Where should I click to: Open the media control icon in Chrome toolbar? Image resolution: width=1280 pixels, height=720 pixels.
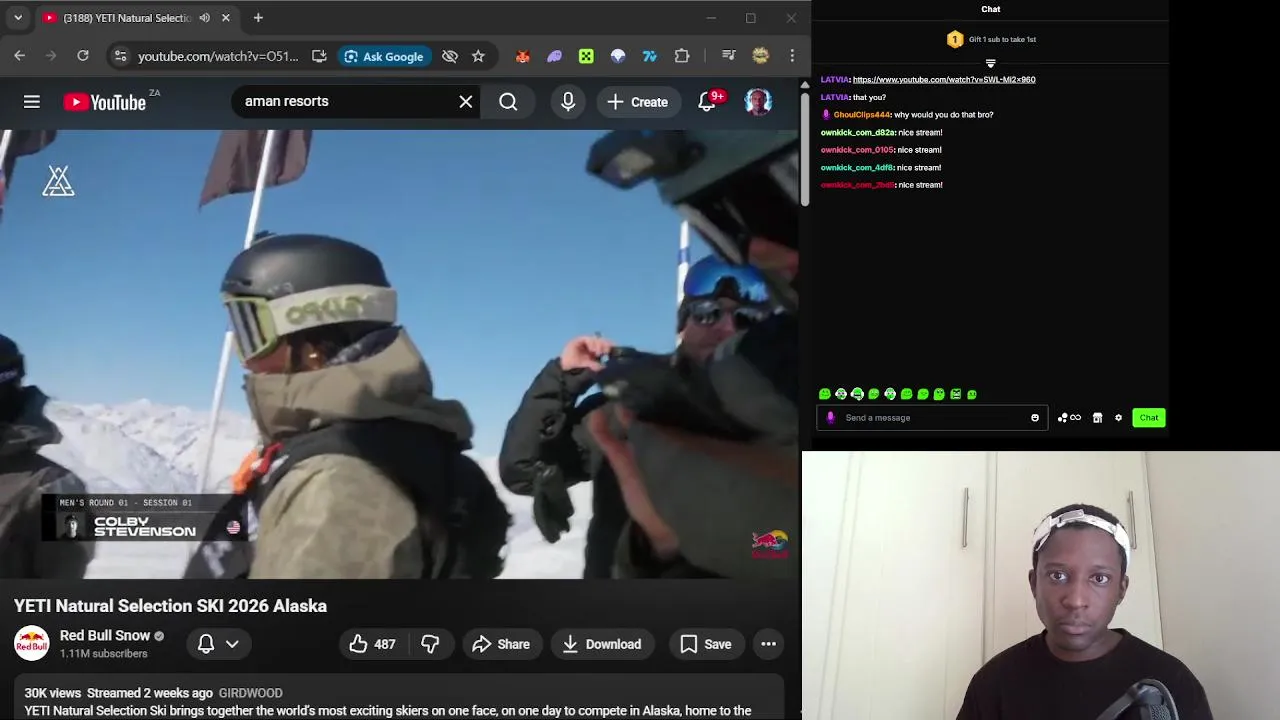point(728,56)
